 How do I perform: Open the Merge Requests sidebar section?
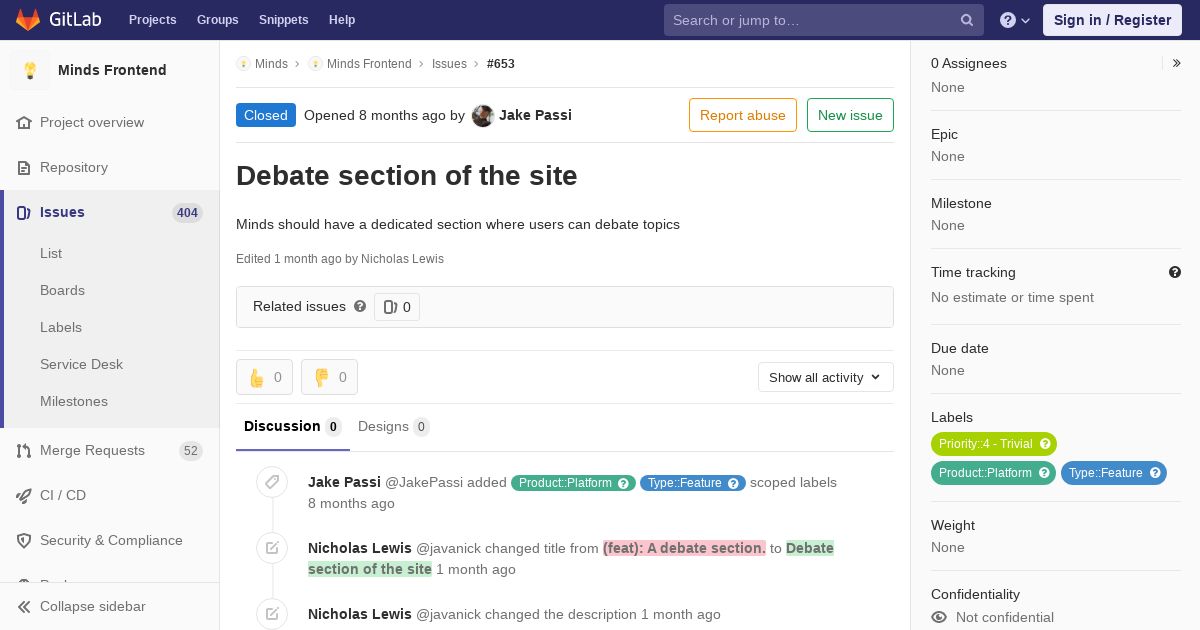click(92, 450)
